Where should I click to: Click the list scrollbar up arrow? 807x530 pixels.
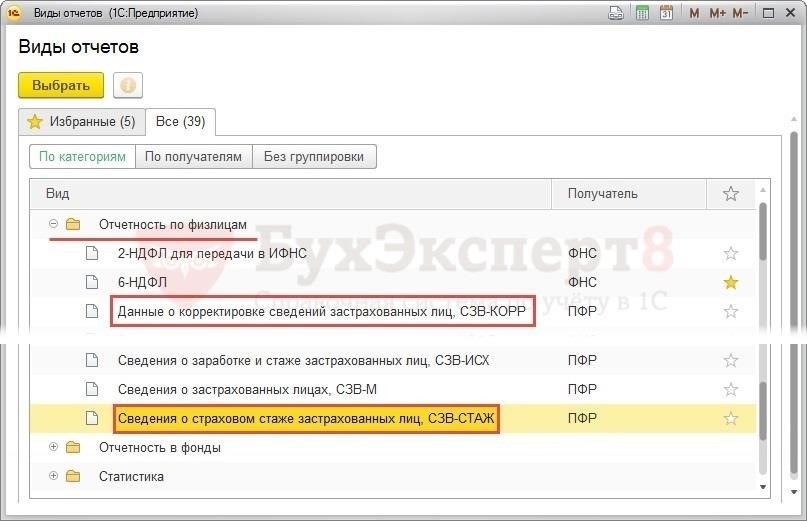tap(763, 190)
